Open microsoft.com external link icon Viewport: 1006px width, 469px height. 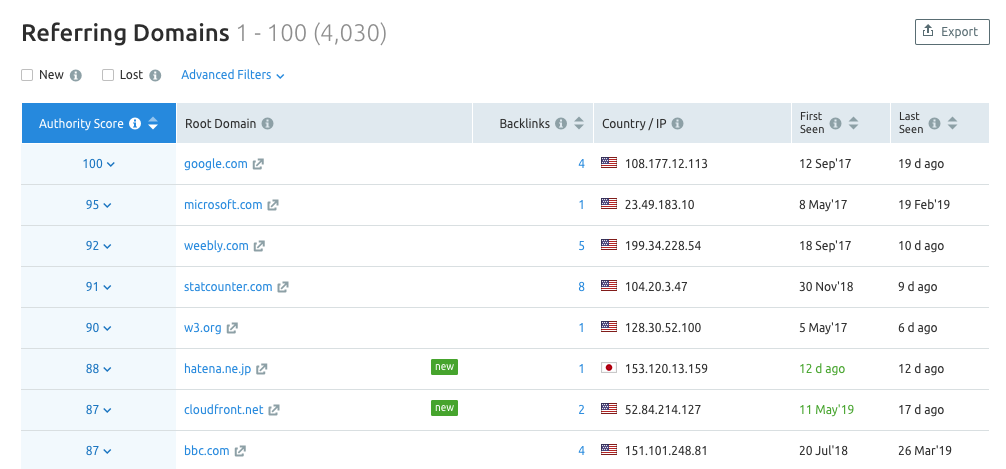(x=273, y=205)
